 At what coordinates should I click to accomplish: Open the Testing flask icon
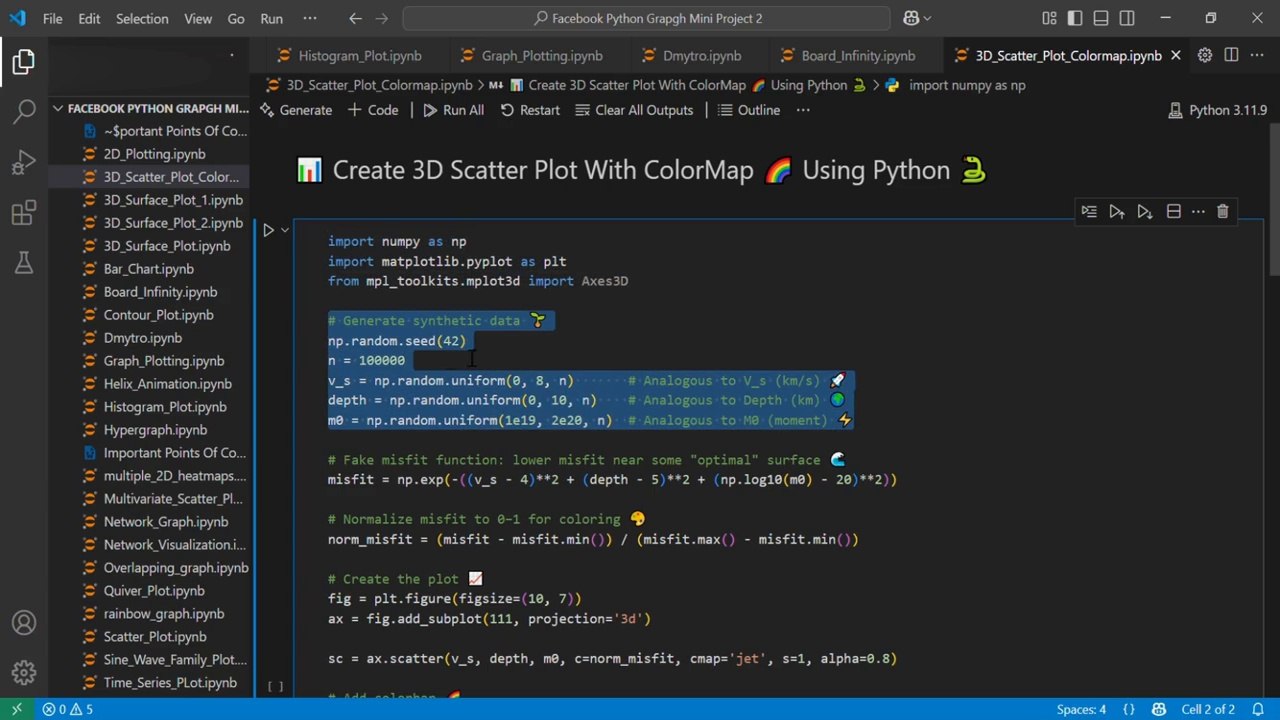pyautogui.click(x=24, y=263)
